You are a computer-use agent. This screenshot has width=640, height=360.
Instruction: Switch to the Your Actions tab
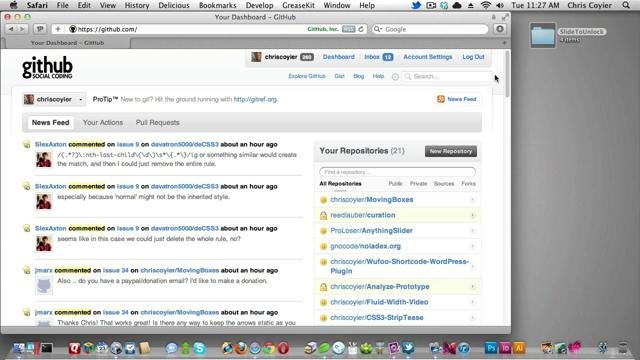click(x=103, y=122)
